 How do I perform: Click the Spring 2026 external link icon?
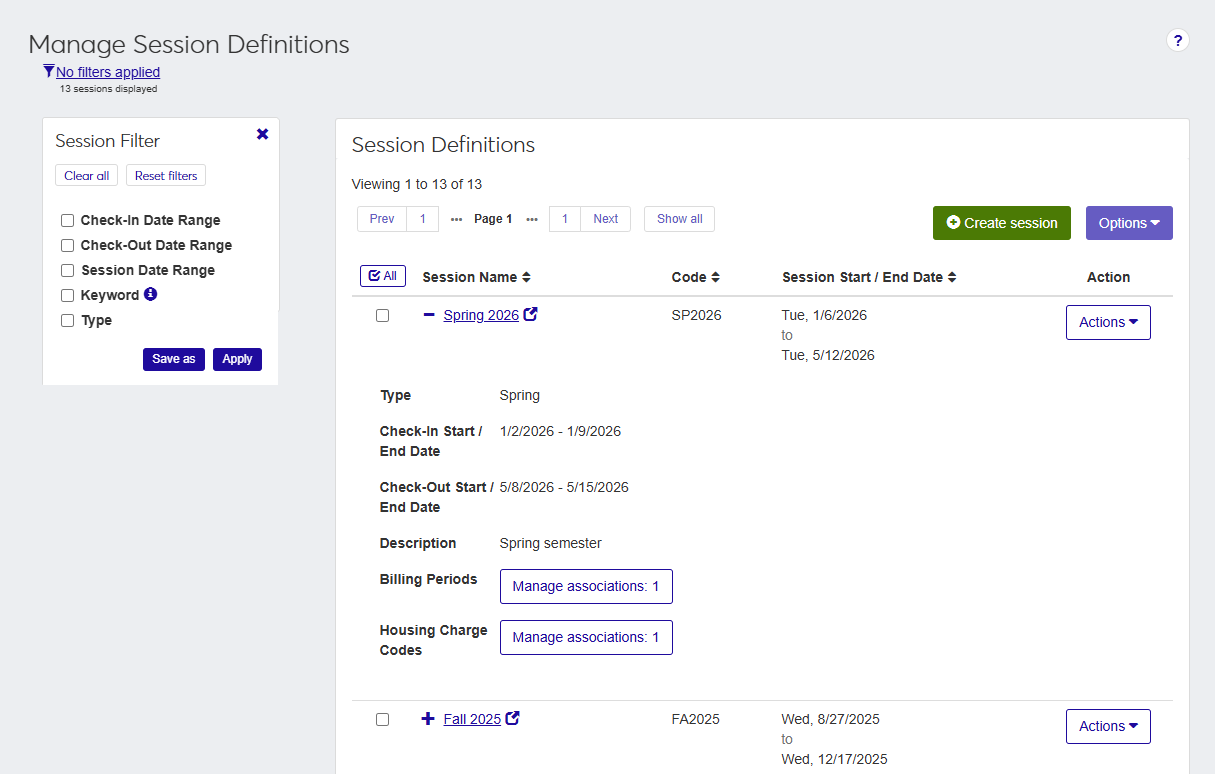529,313
